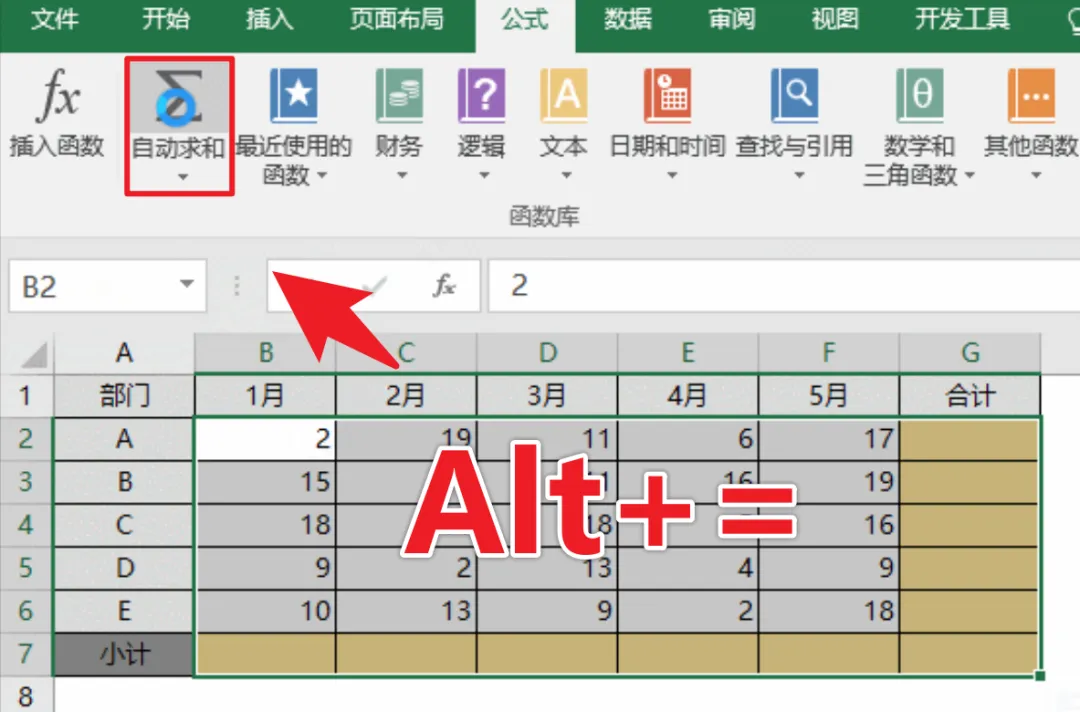The image size is (1080, 712).
Task: Click the Select All corner triangle
Action: 34,354
